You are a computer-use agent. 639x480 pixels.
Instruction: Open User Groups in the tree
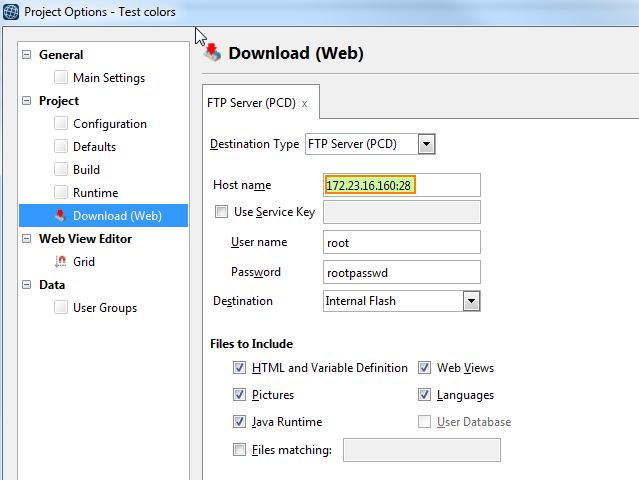tap(105, 308)
